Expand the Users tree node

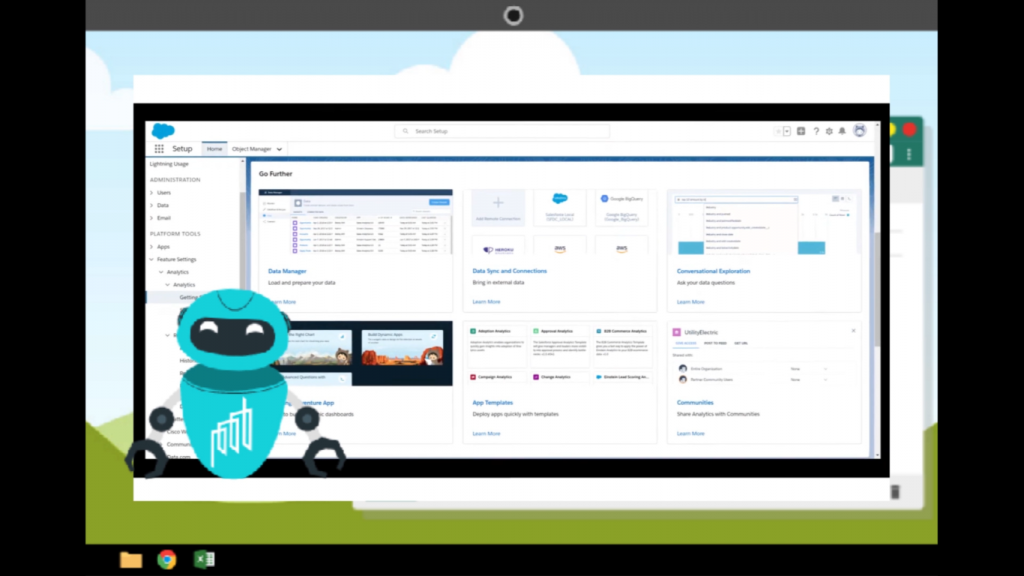pos(152,193)
